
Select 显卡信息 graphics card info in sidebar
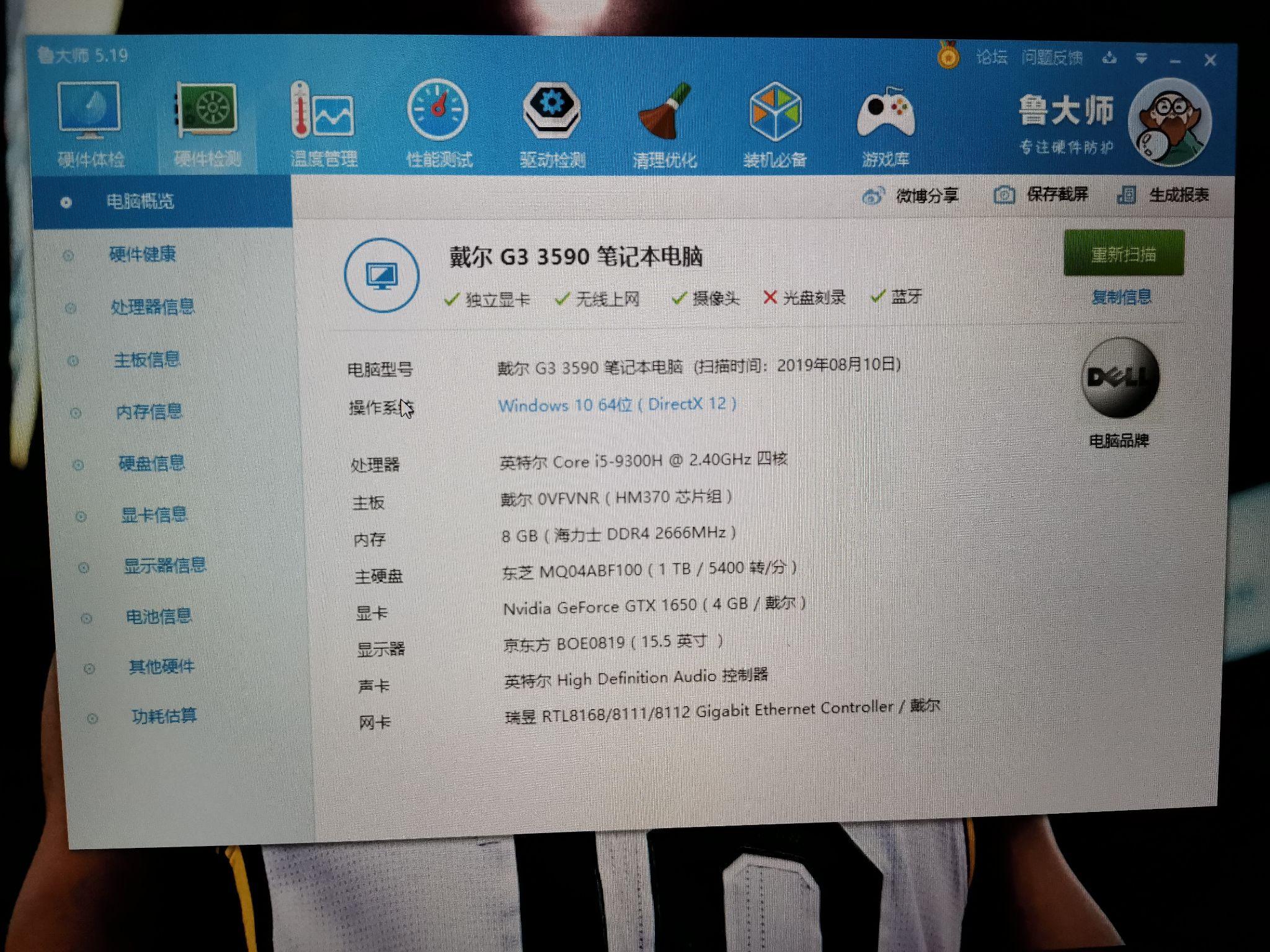(154, 514)
